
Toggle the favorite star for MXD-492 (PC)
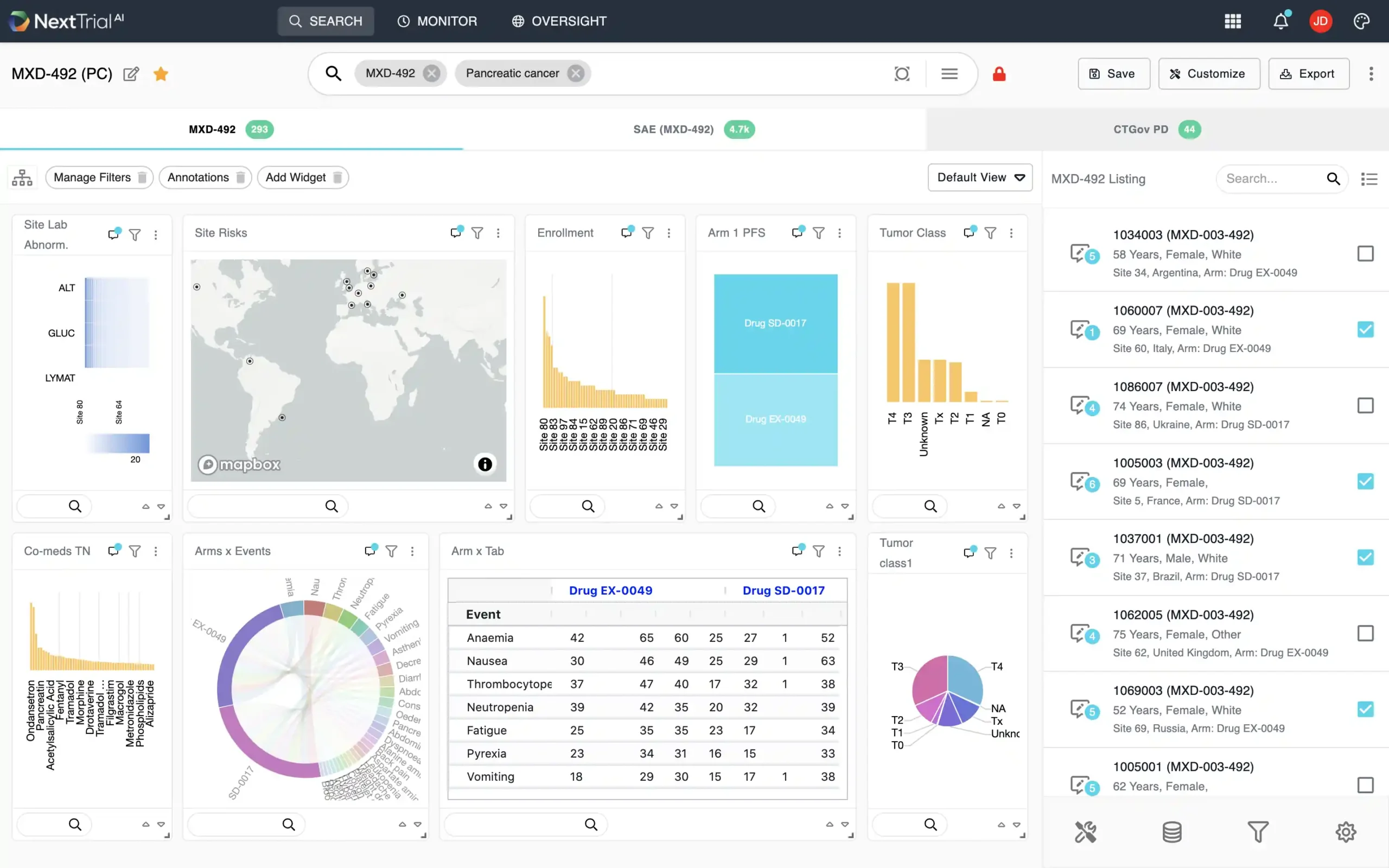point(161,74)
